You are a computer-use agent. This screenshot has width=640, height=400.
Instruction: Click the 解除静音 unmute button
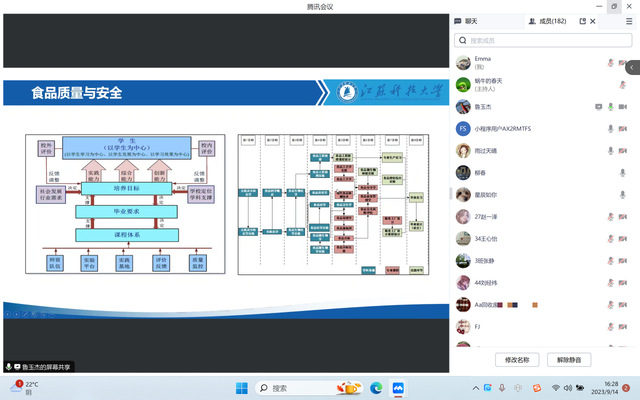click(575, 359)
